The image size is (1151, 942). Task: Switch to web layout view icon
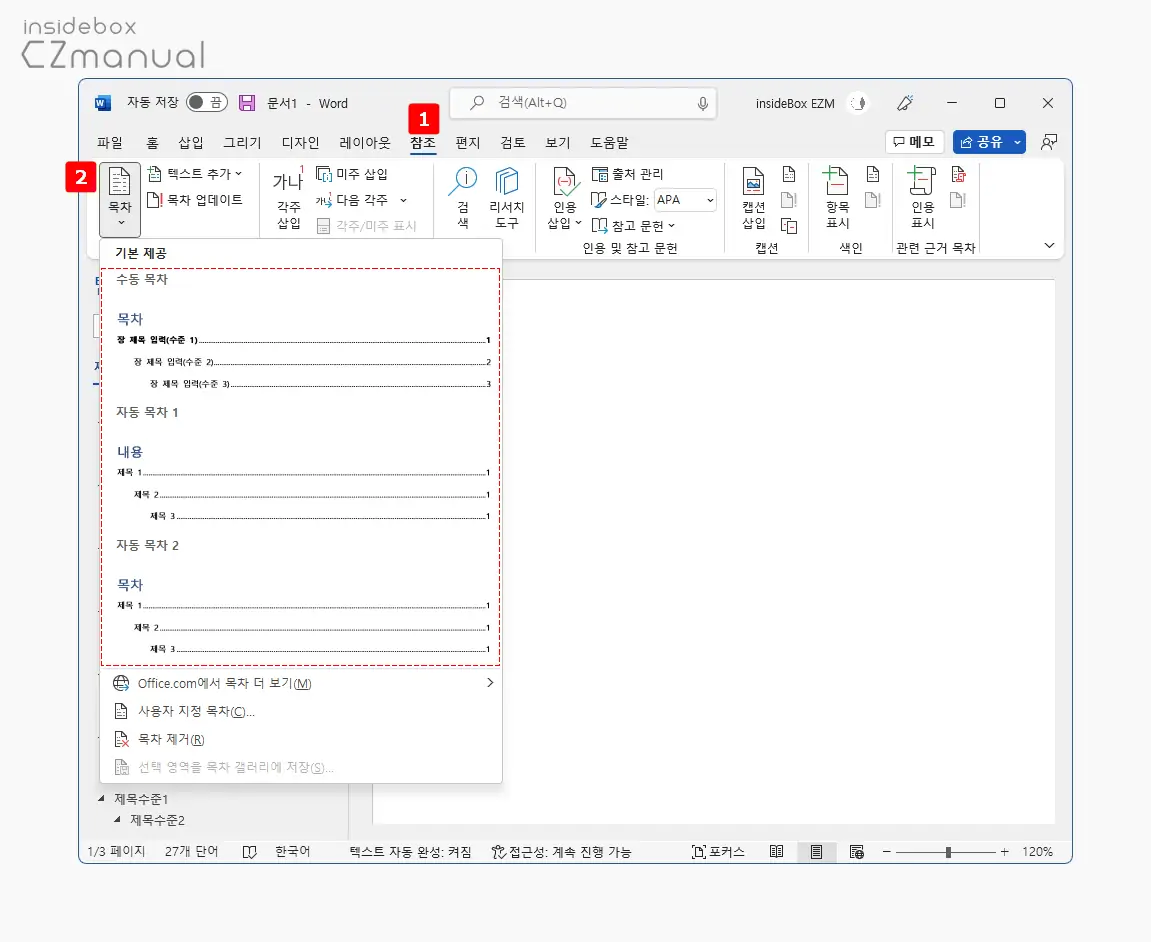(x=857, y=852)
